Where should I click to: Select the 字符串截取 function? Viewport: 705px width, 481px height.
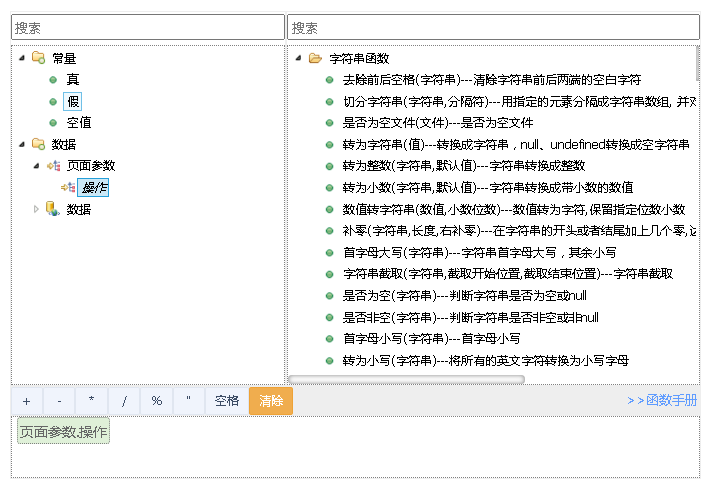pos(507,274)
